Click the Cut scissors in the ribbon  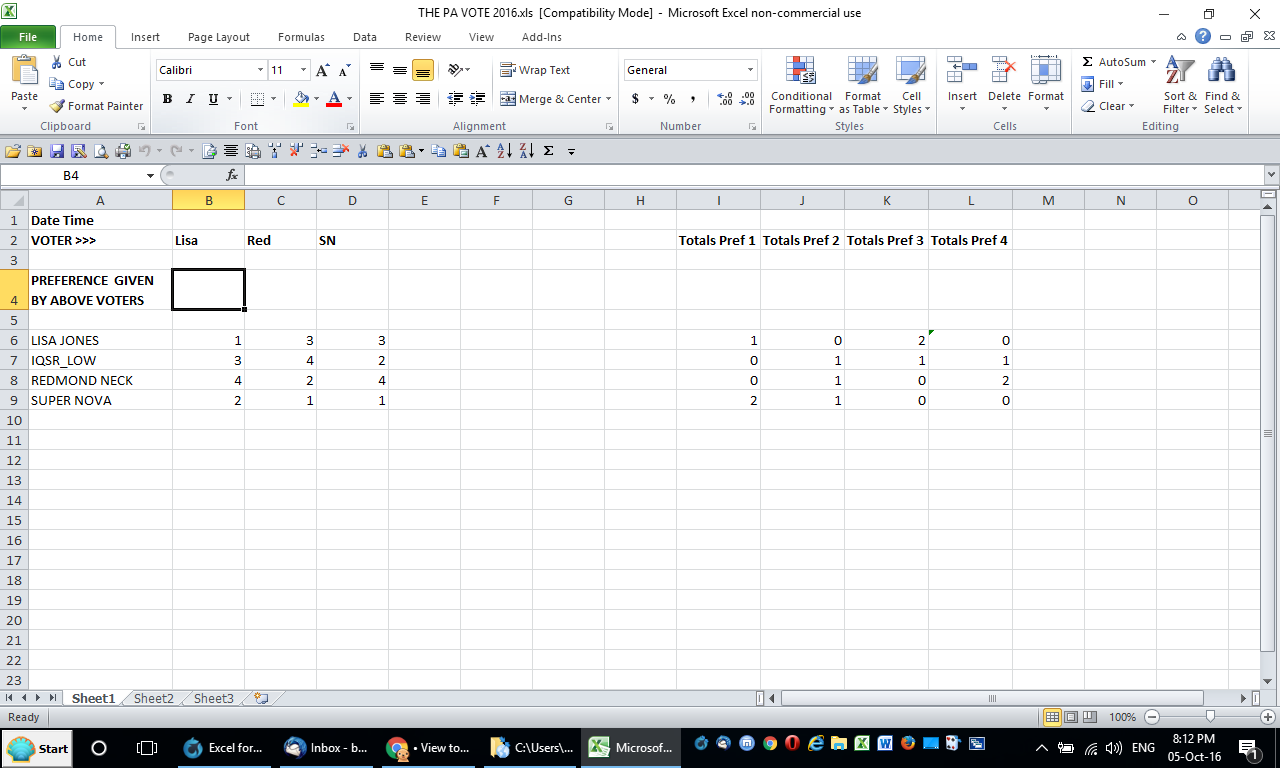coord(58,62)
